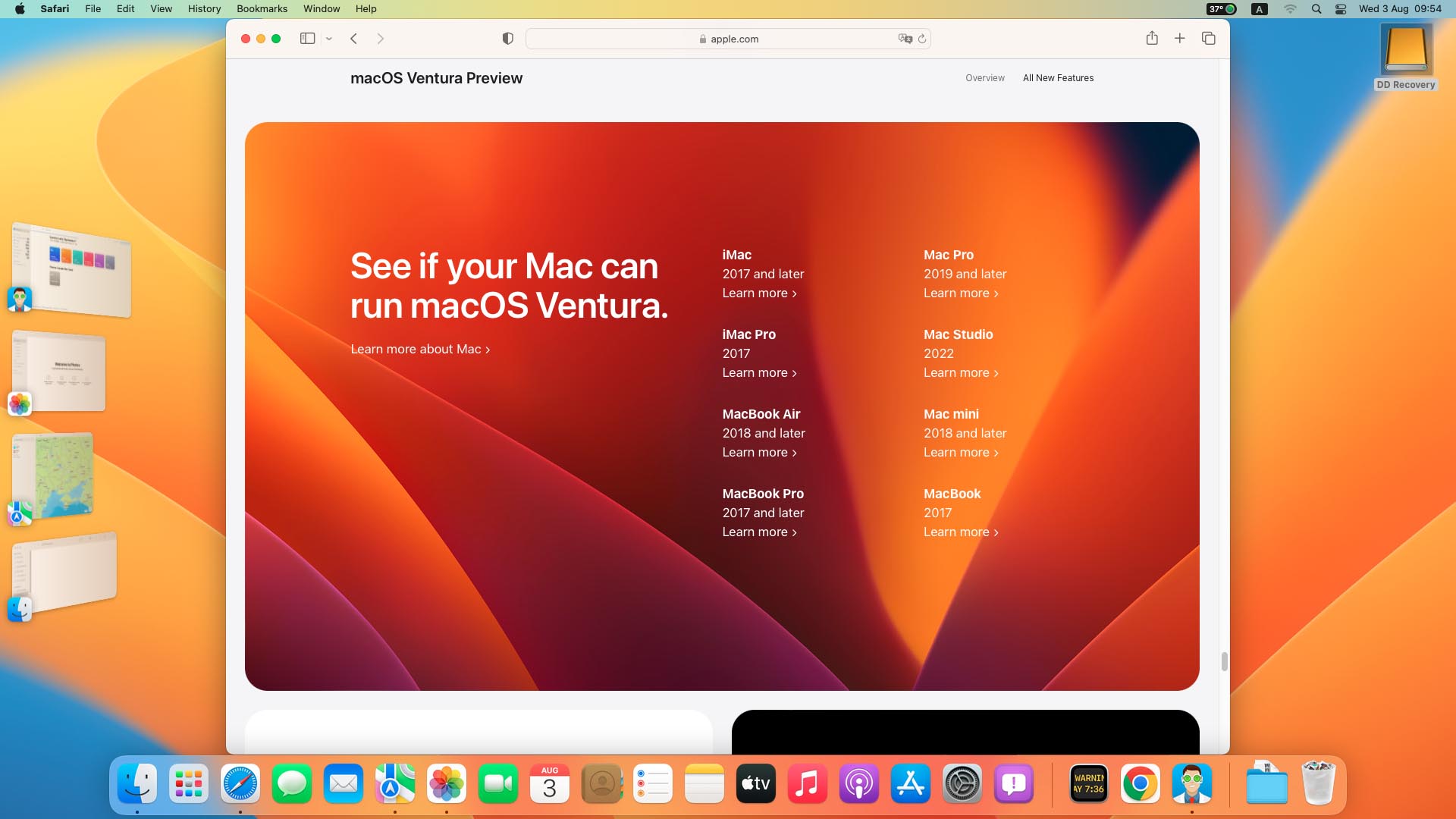Click Learn more under MacBook Air
This screenshot has width=1456, height=819.
coord(759,452)
